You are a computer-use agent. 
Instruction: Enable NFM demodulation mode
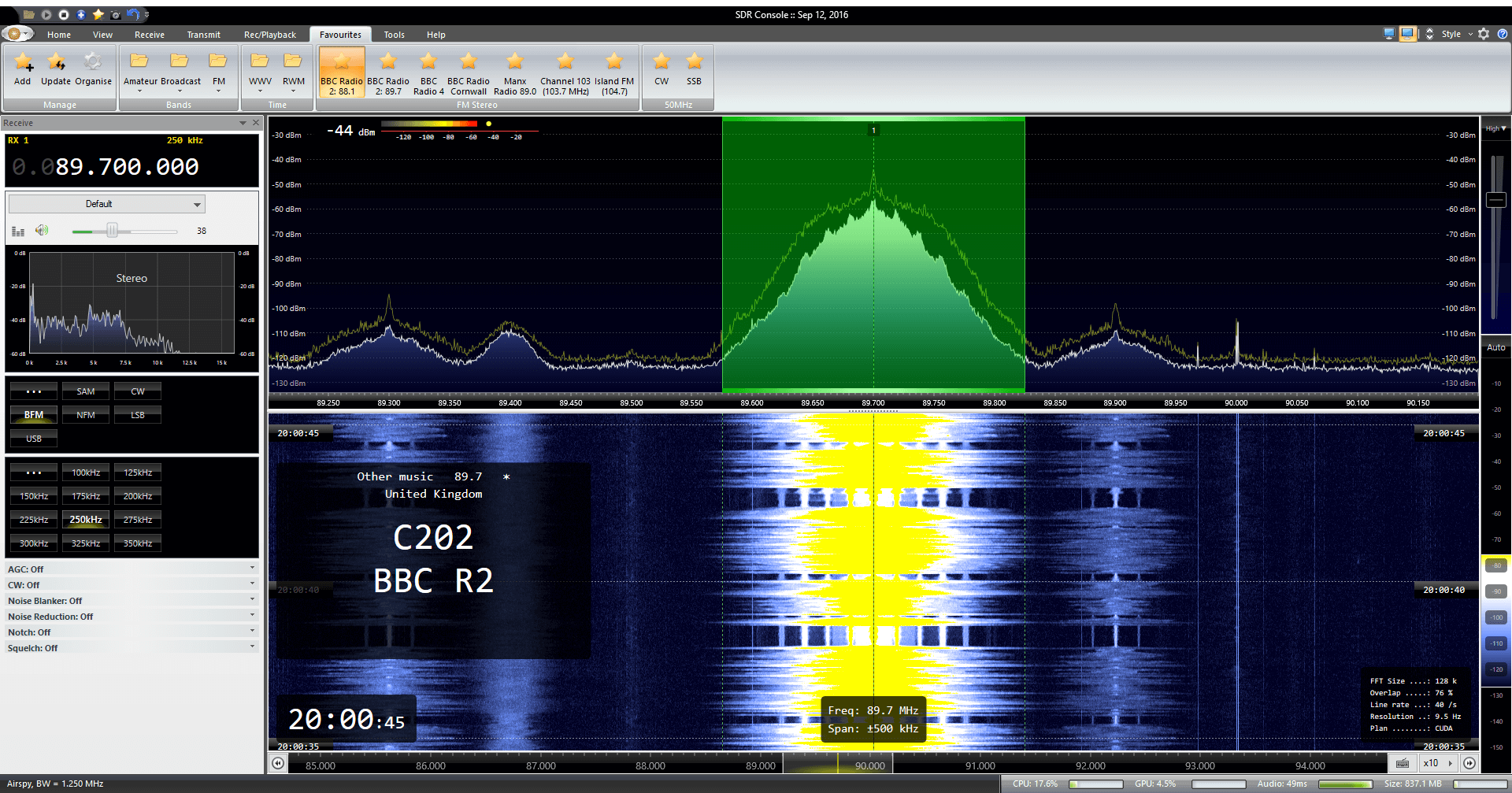tap(85, 414)
